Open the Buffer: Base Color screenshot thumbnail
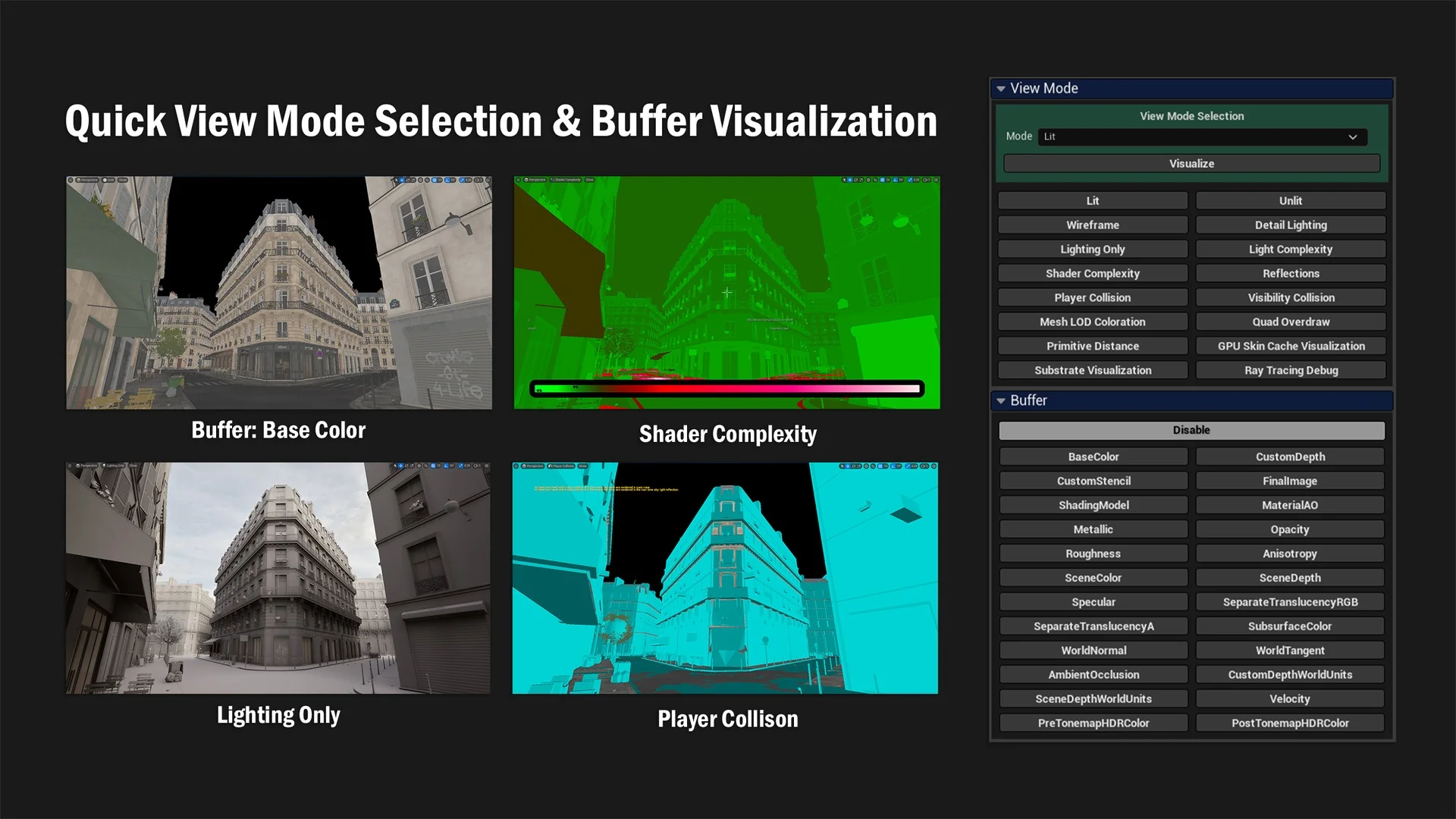The width and height of the screenshot is (1456, 819). click(279, 293)
